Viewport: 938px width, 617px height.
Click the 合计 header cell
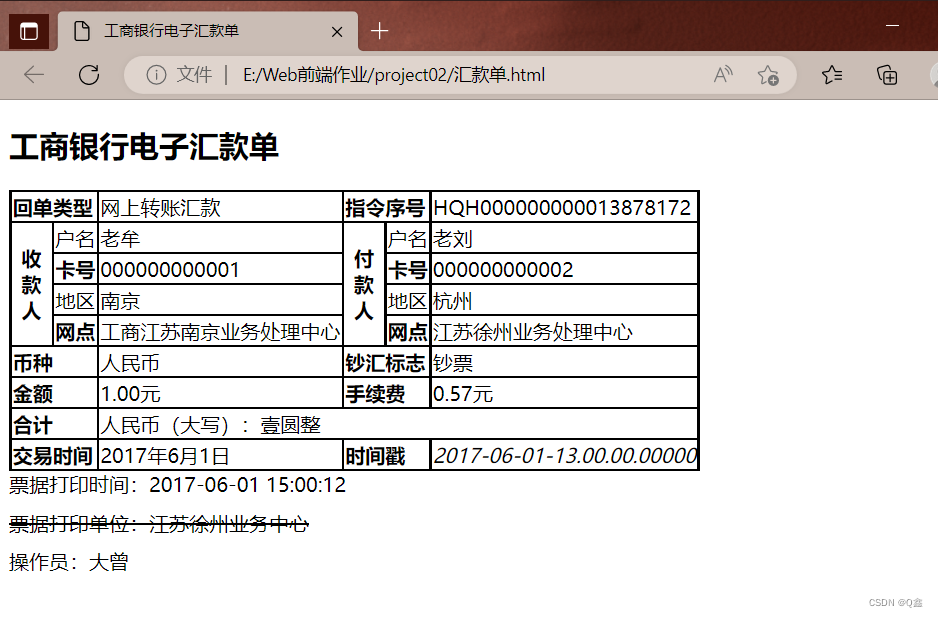(x=53, y=425)
